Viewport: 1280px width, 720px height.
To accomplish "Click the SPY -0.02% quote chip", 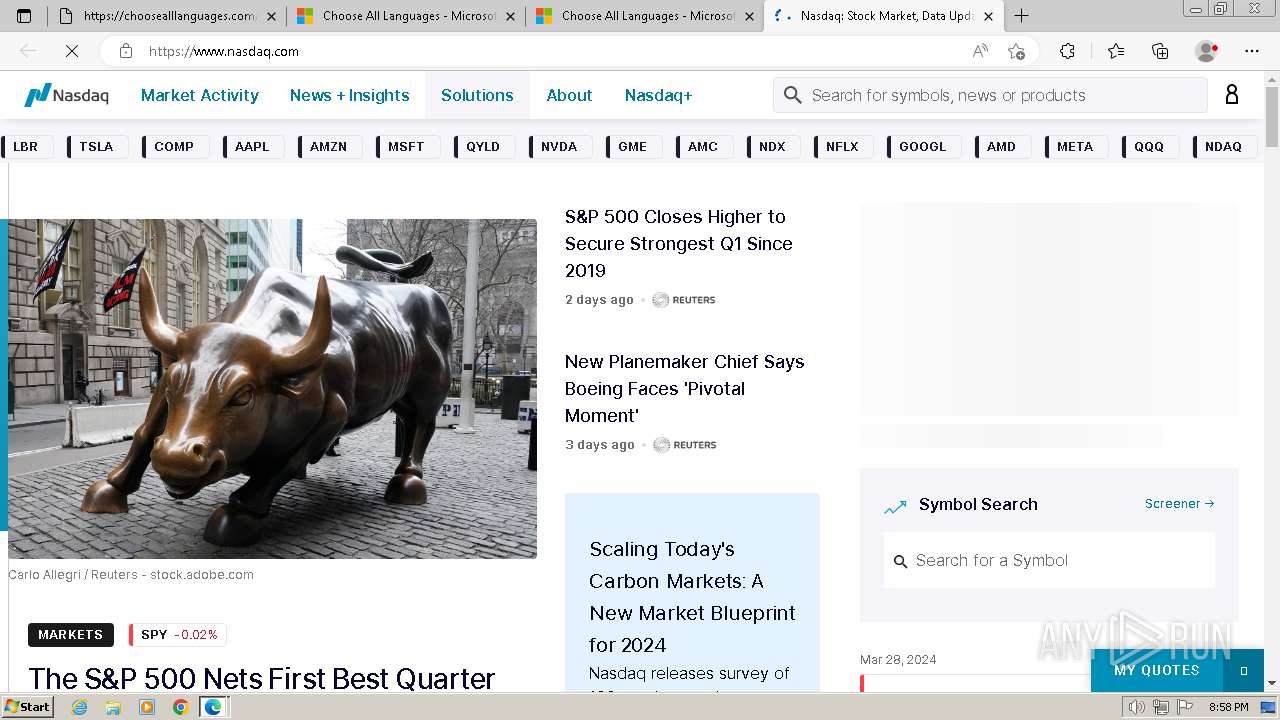I will (178, 635).
